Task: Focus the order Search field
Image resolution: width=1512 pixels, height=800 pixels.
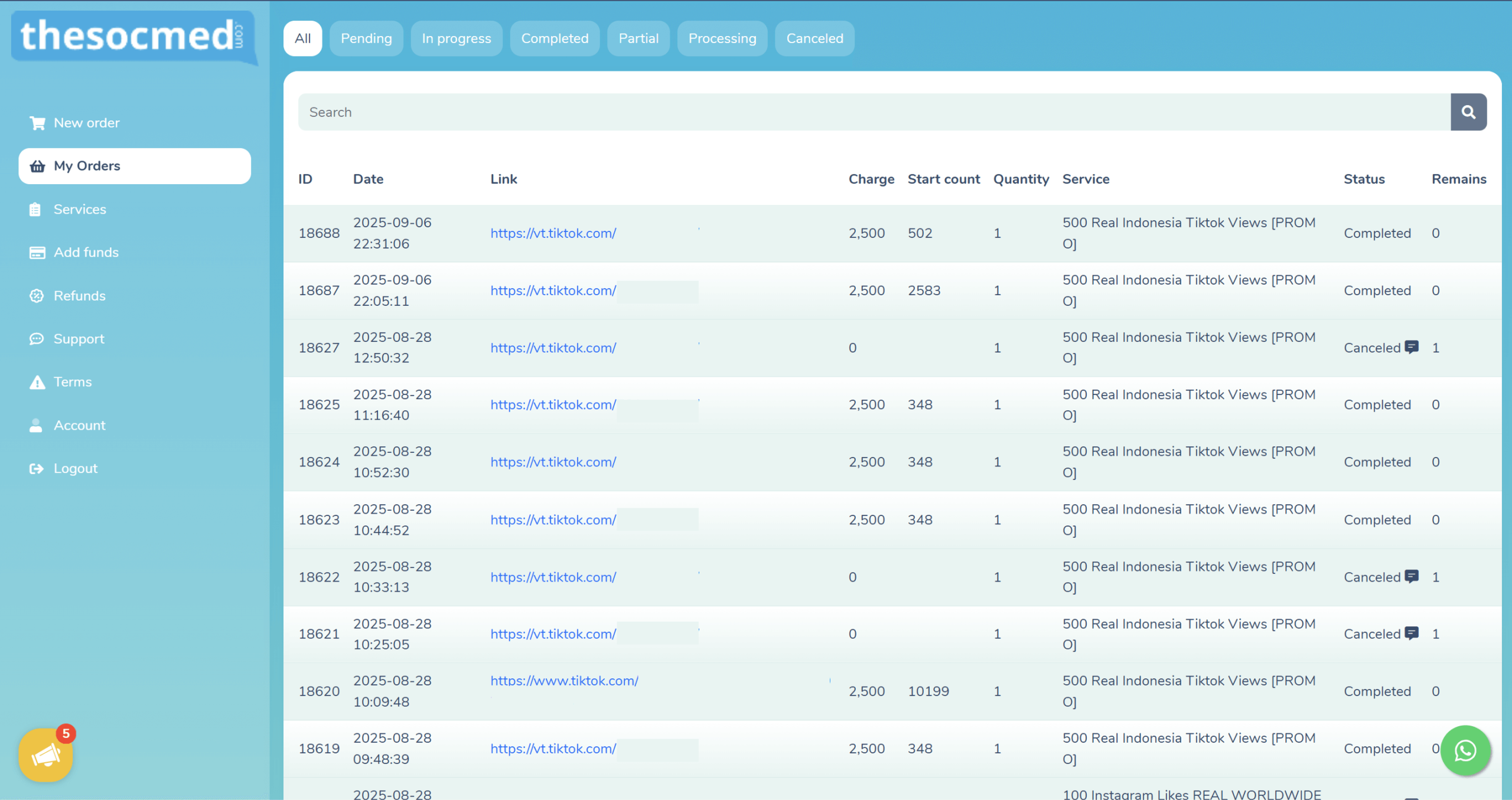Action: point(874,112)
